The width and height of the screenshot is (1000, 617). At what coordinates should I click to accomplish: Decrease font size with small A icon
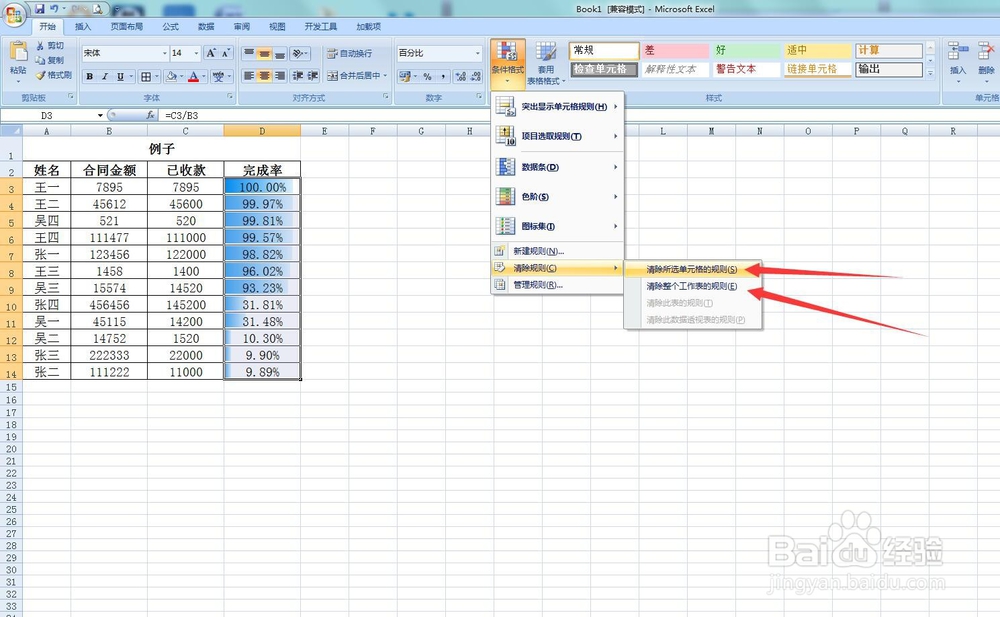(x=226, y=53)
